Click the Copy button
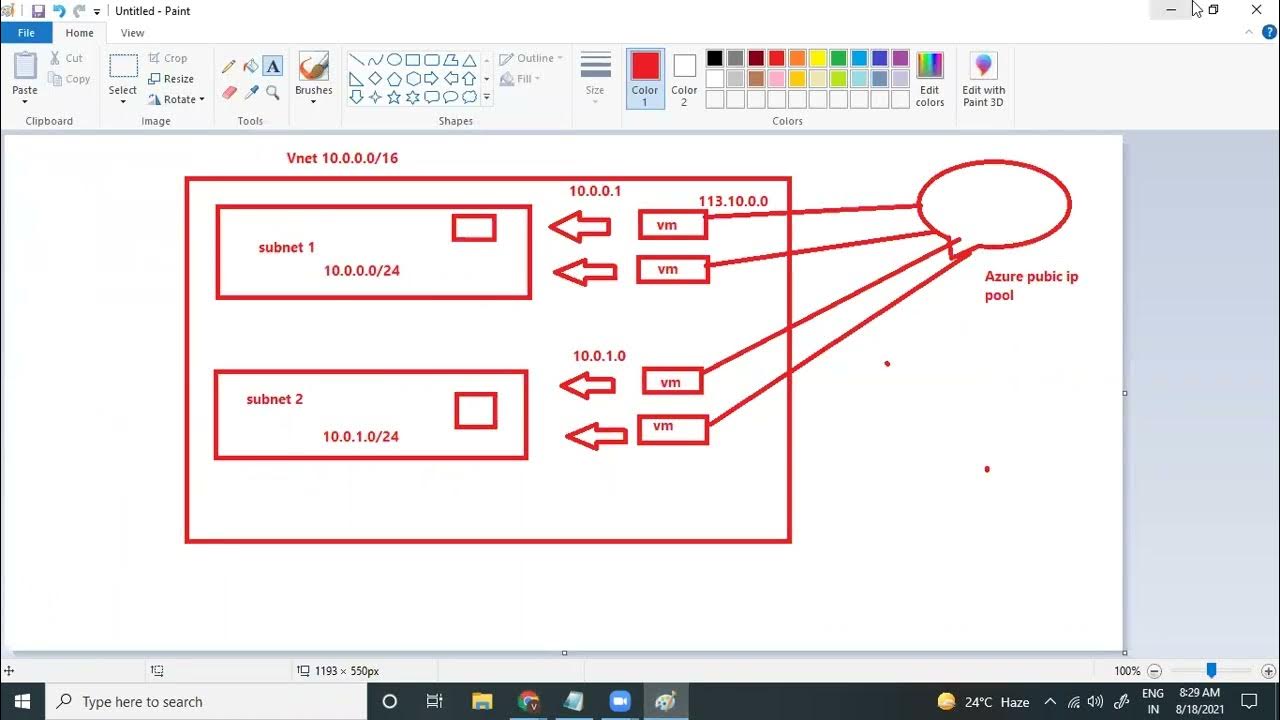The height and width of the screenshot is (720, 1280). pyautogui.click(x=69, y=79)
